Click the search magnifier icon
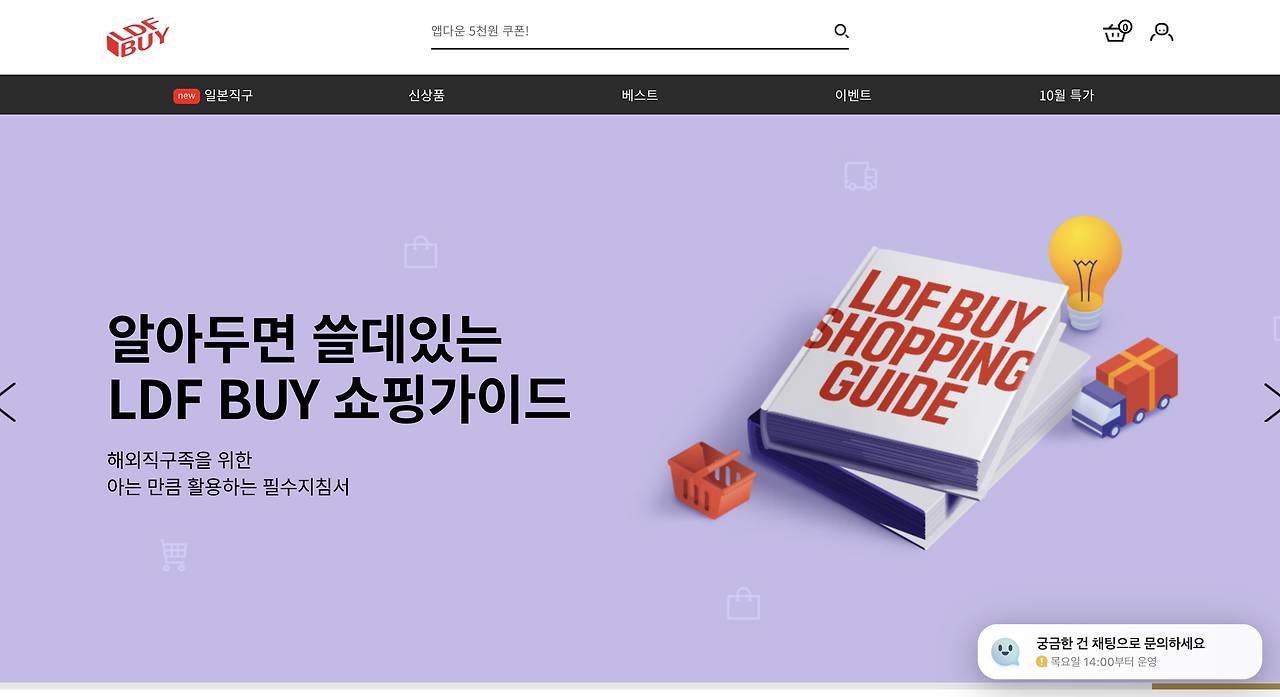The image size is (1280, 697). click(x=841, y=31)
